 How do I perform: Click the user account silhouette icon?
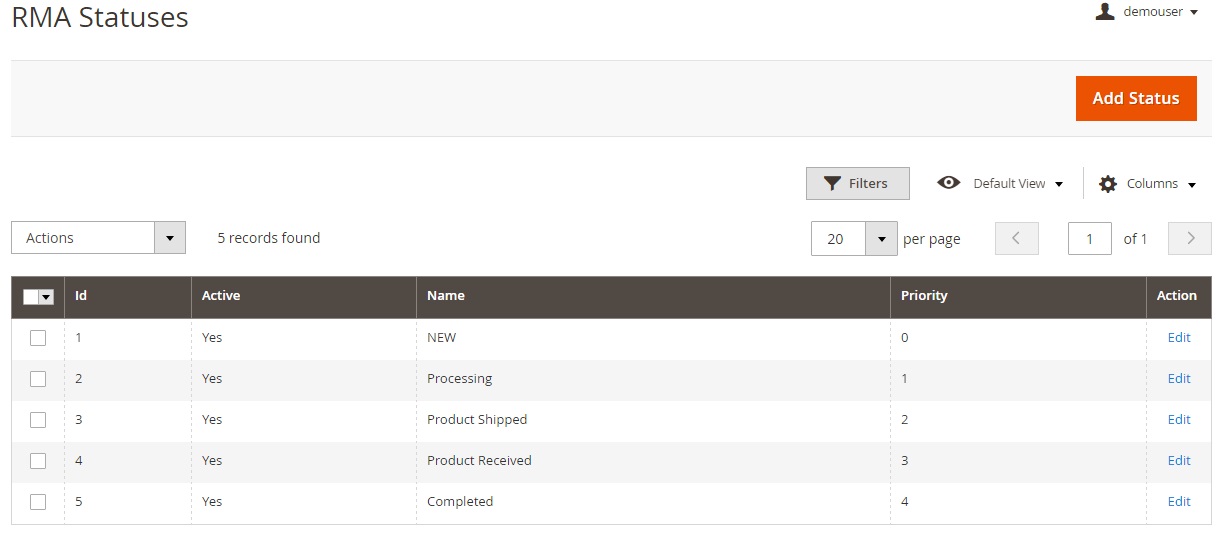[x=1105, y=12]
